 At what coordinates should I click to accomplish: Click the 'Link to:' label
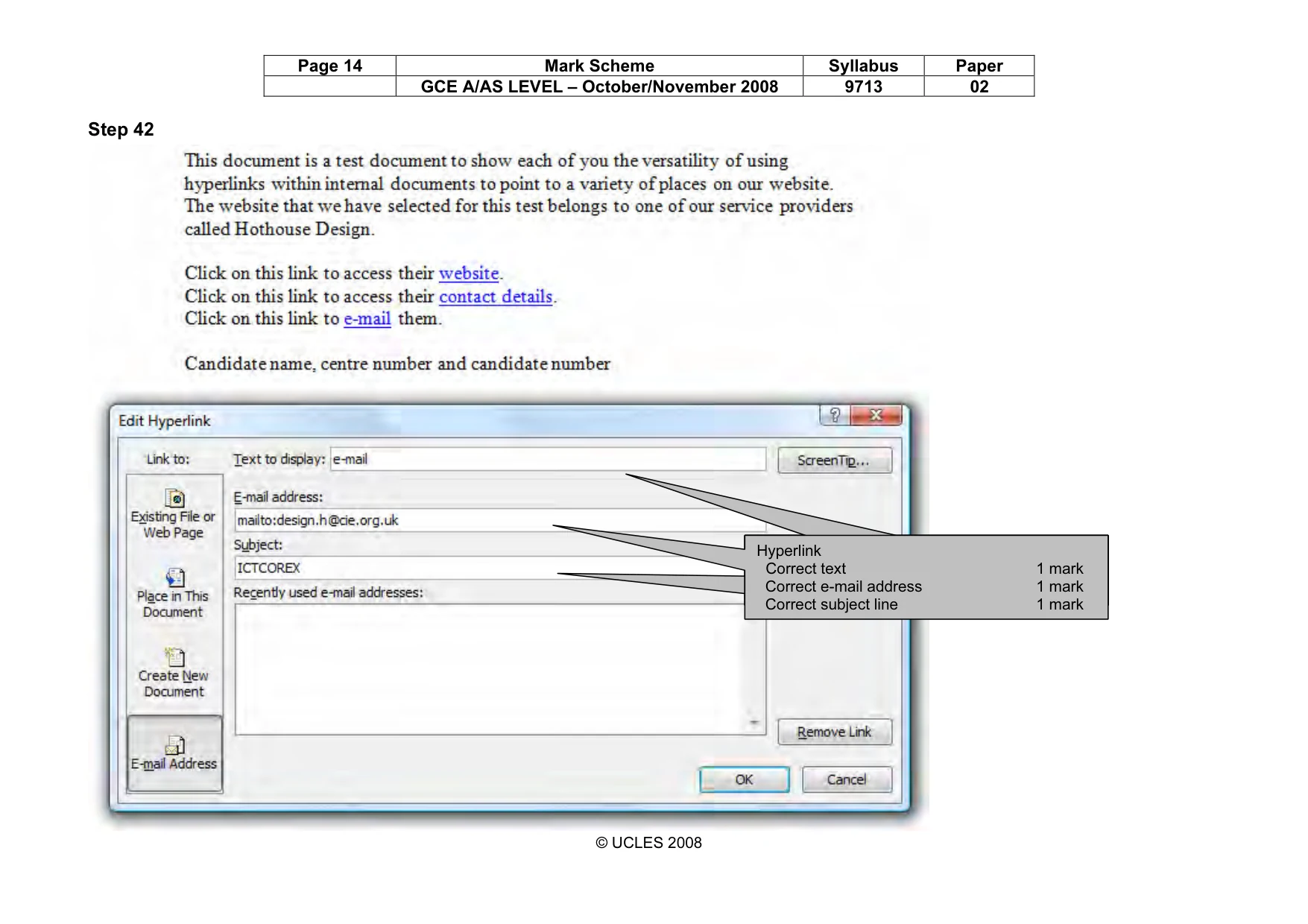(x=168, y=459)
